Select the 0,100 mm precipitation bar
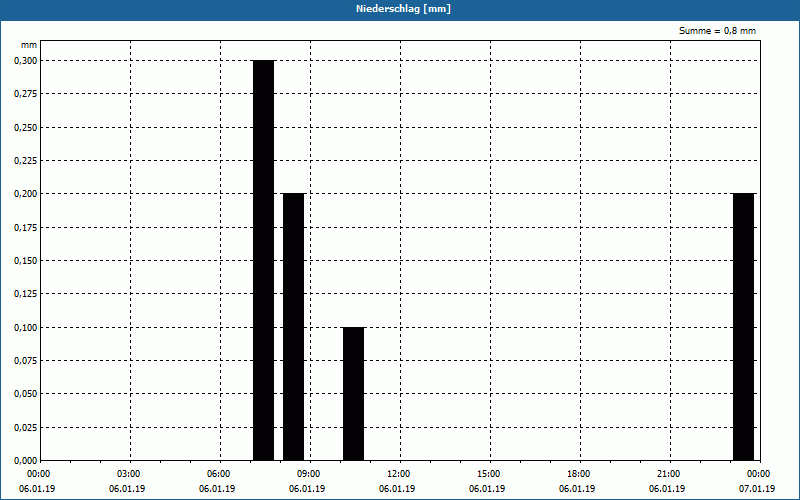This screenshot has width=800, height=500. pos(354,394)
